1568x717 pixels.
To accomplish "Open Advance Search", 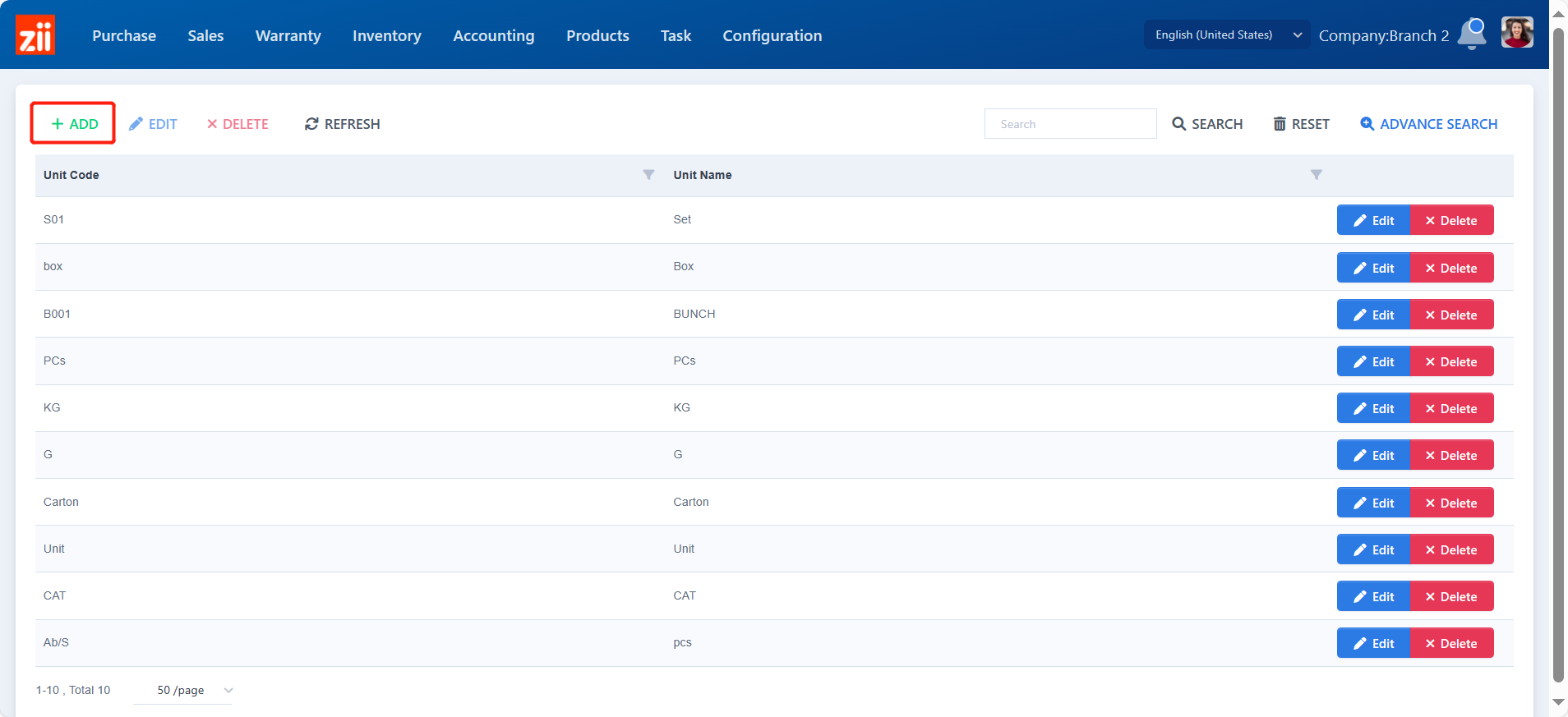I will click(x=1428, y=124).
